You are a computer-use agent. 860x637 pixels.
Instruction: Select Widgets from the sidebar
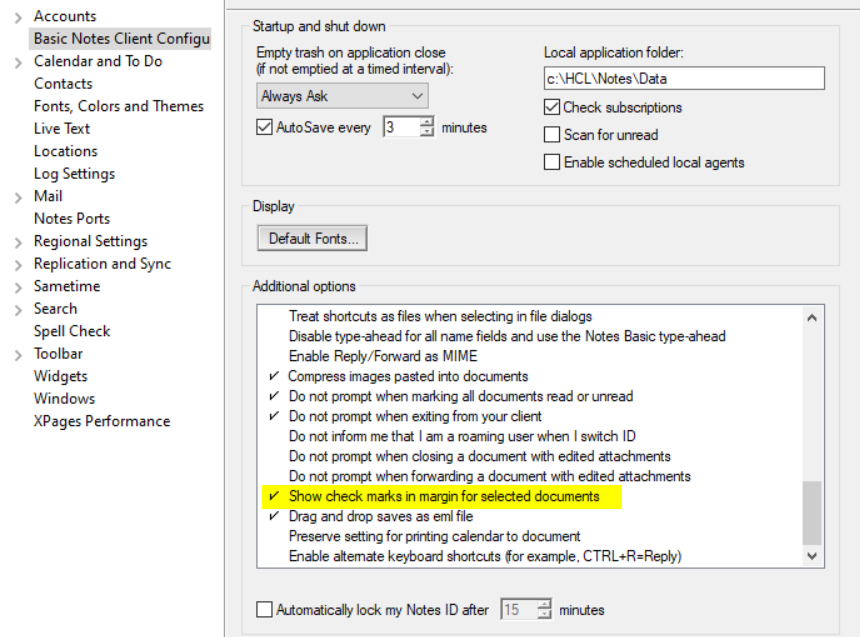pos(63,376)
